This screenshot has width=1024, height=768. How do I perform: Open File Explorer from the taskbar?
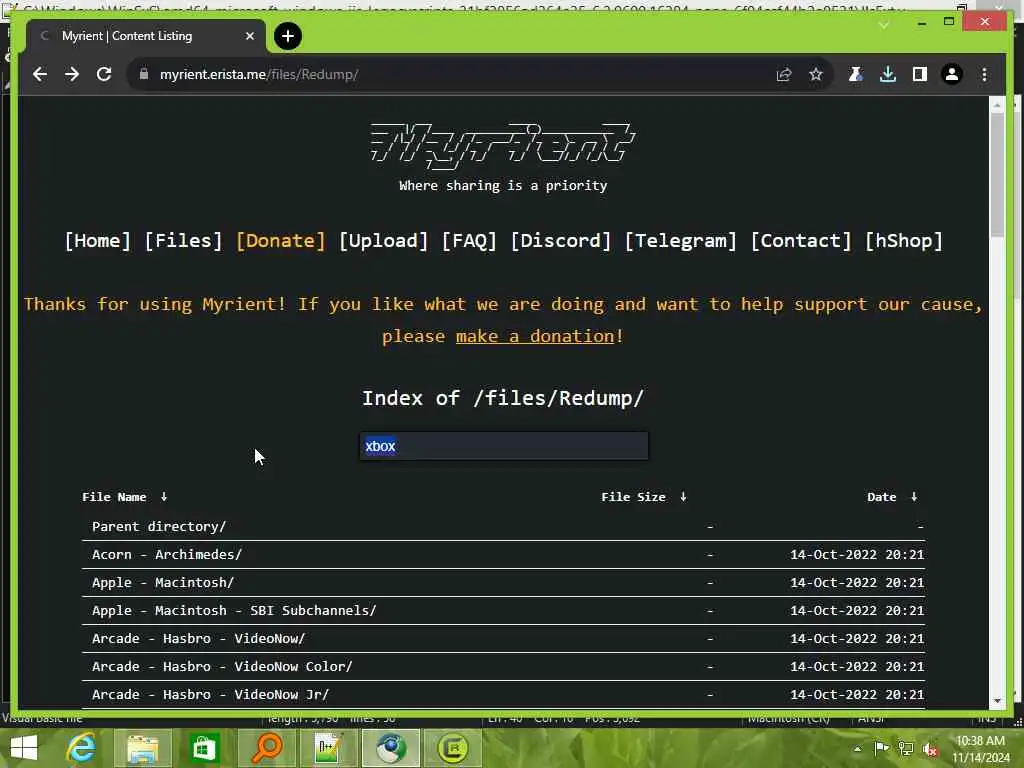click(x=142, y=748)
